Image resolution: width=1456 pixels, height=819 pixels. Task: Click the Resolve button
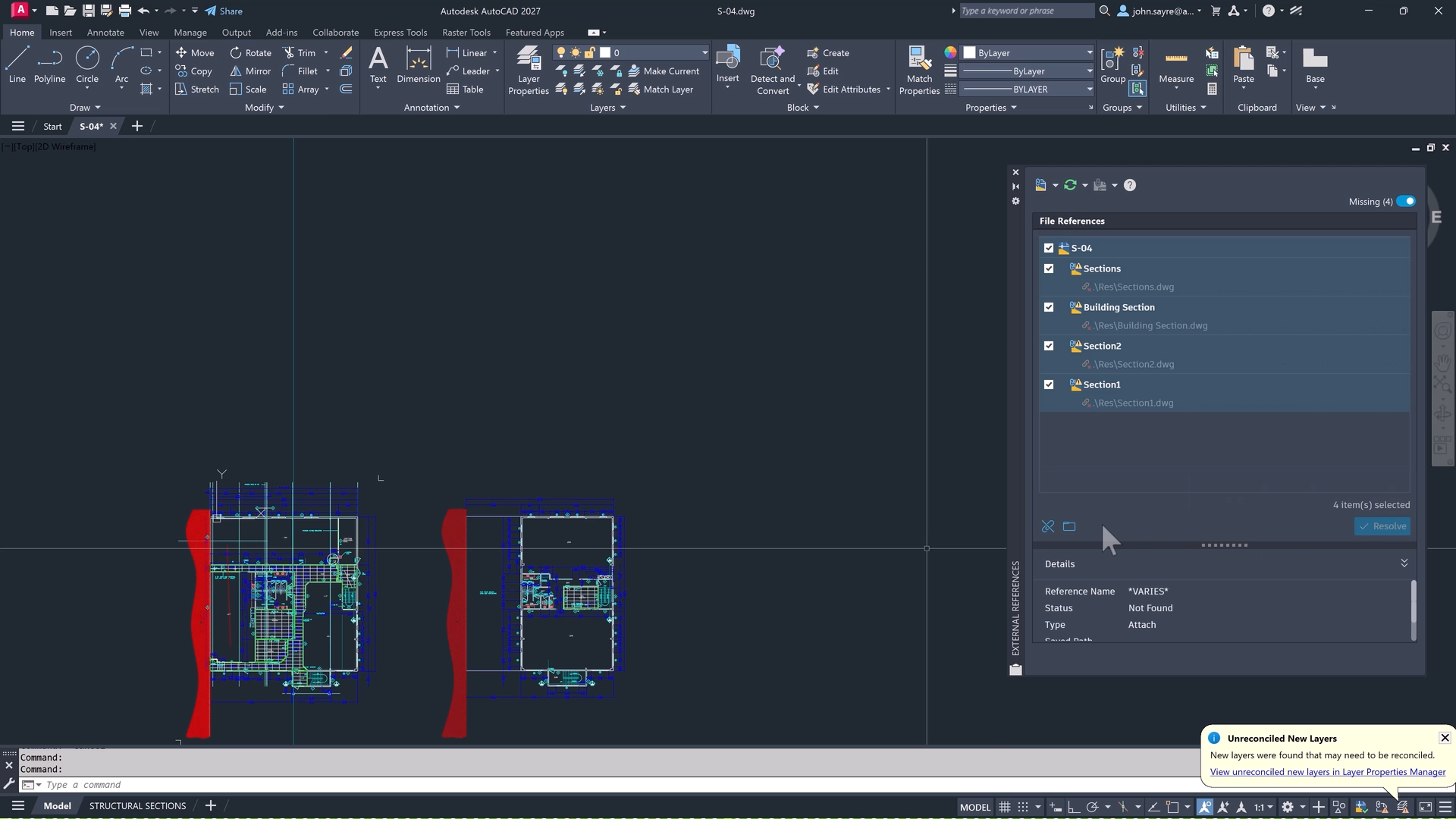[1382, 526]
